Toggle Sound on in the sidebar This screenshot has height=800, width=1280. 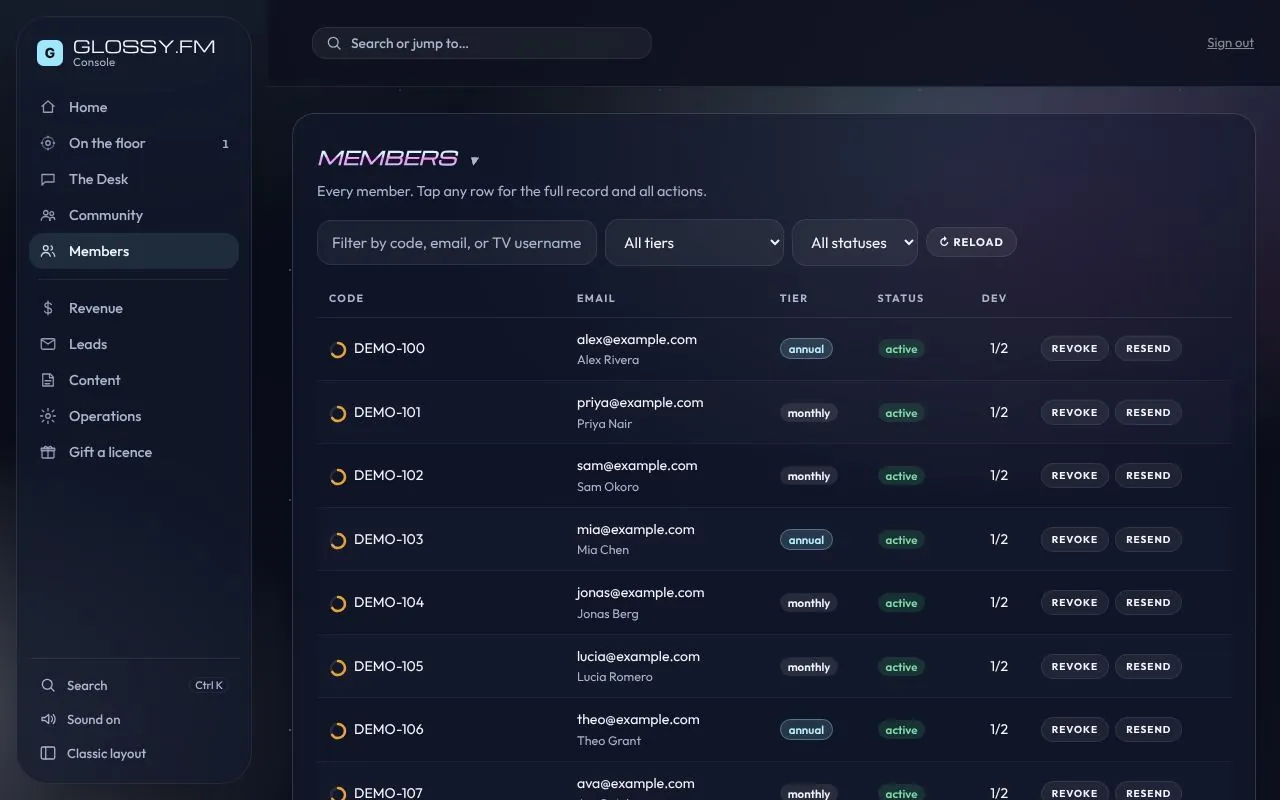point(134,720)
